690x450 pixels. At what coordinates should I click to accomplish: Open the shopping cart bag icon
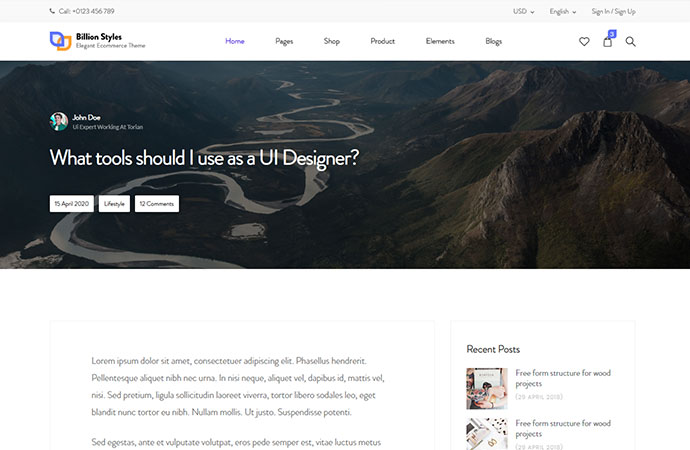tap(607, 42)
